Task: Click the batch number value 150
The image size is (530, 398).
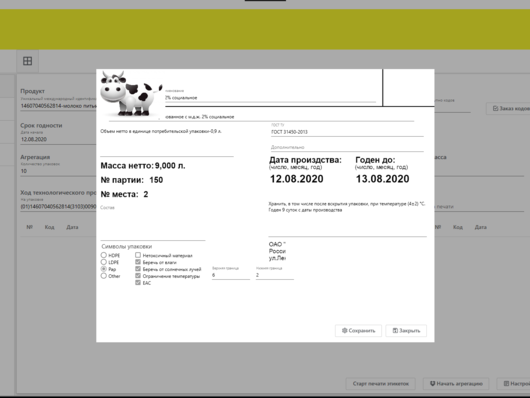Action: (156, 180)
